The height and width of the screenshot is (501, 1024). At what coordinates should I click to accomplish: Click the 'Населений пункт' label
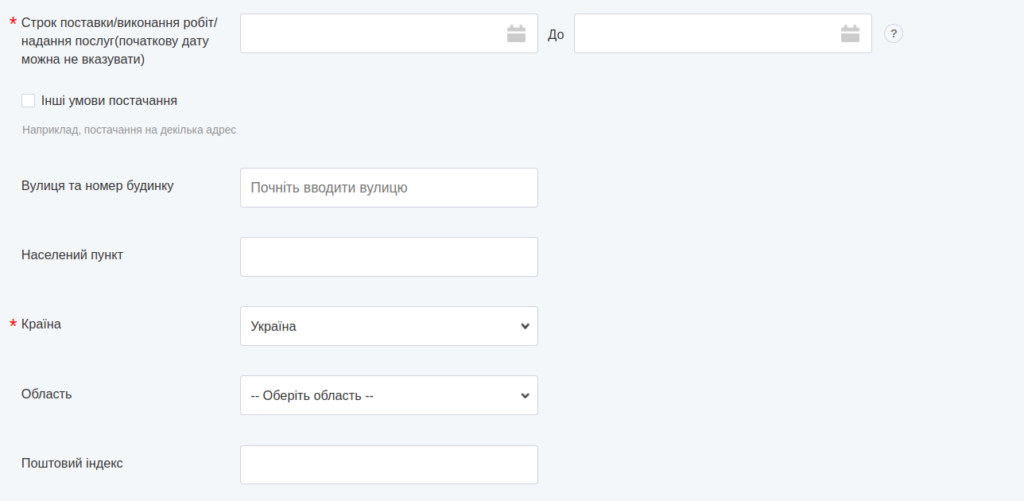72,254
